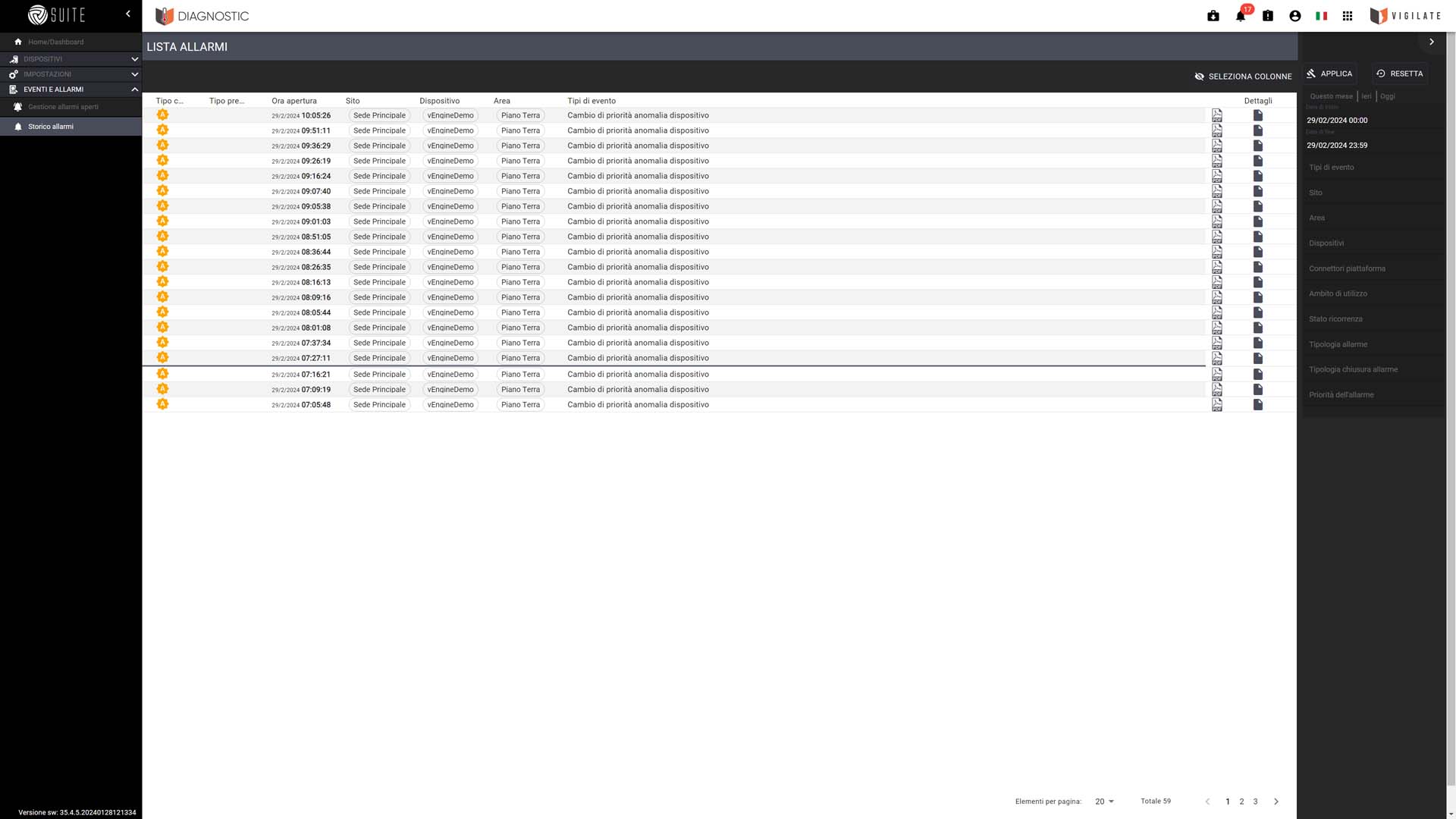Expand the Dispositivi sidebar section
Viewport: 1456px width, 819px height.
tap(71, 59)
